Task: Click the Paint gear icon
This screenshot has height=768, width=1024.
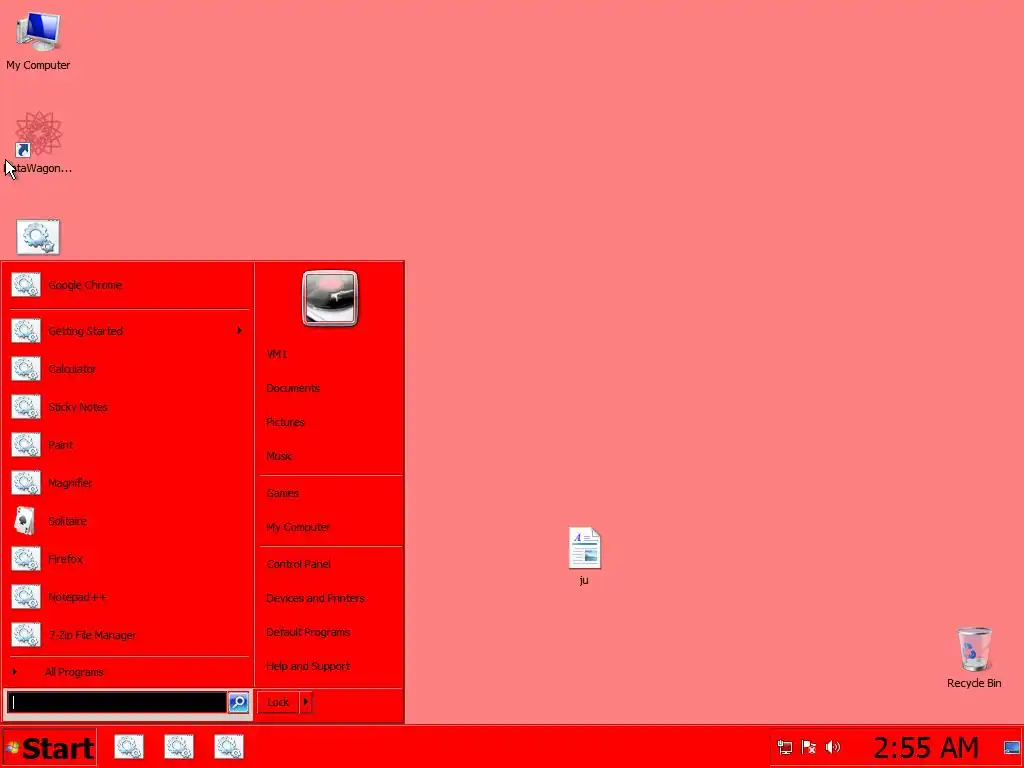Action: pos(26,445)
